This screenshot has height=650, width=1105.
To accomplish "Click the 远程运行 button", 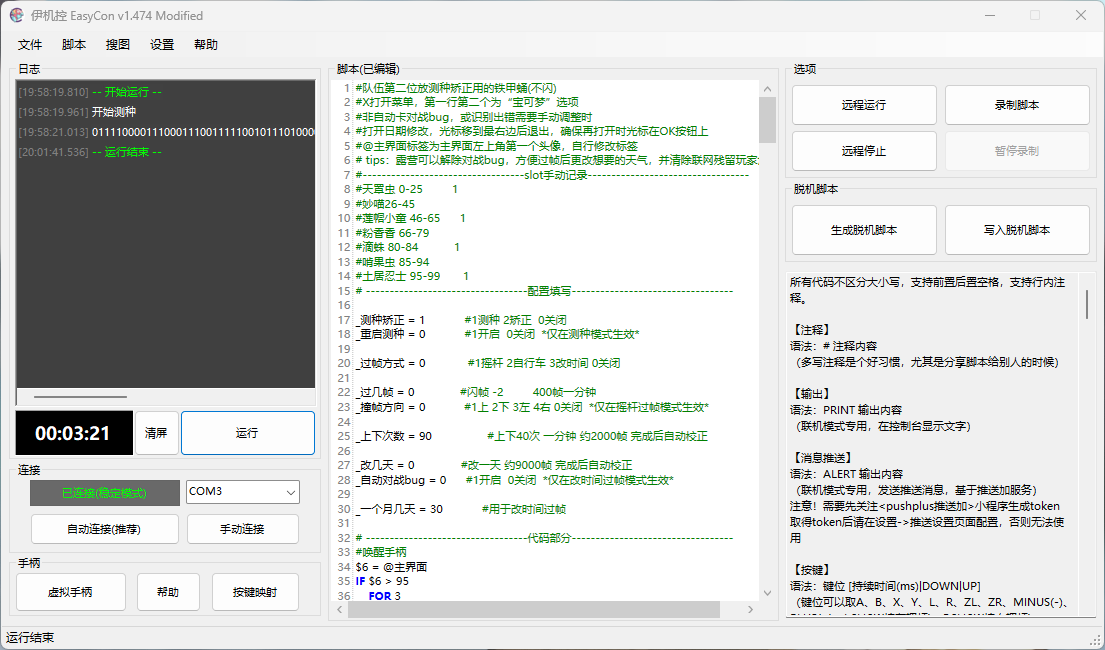I will point(864,105).
